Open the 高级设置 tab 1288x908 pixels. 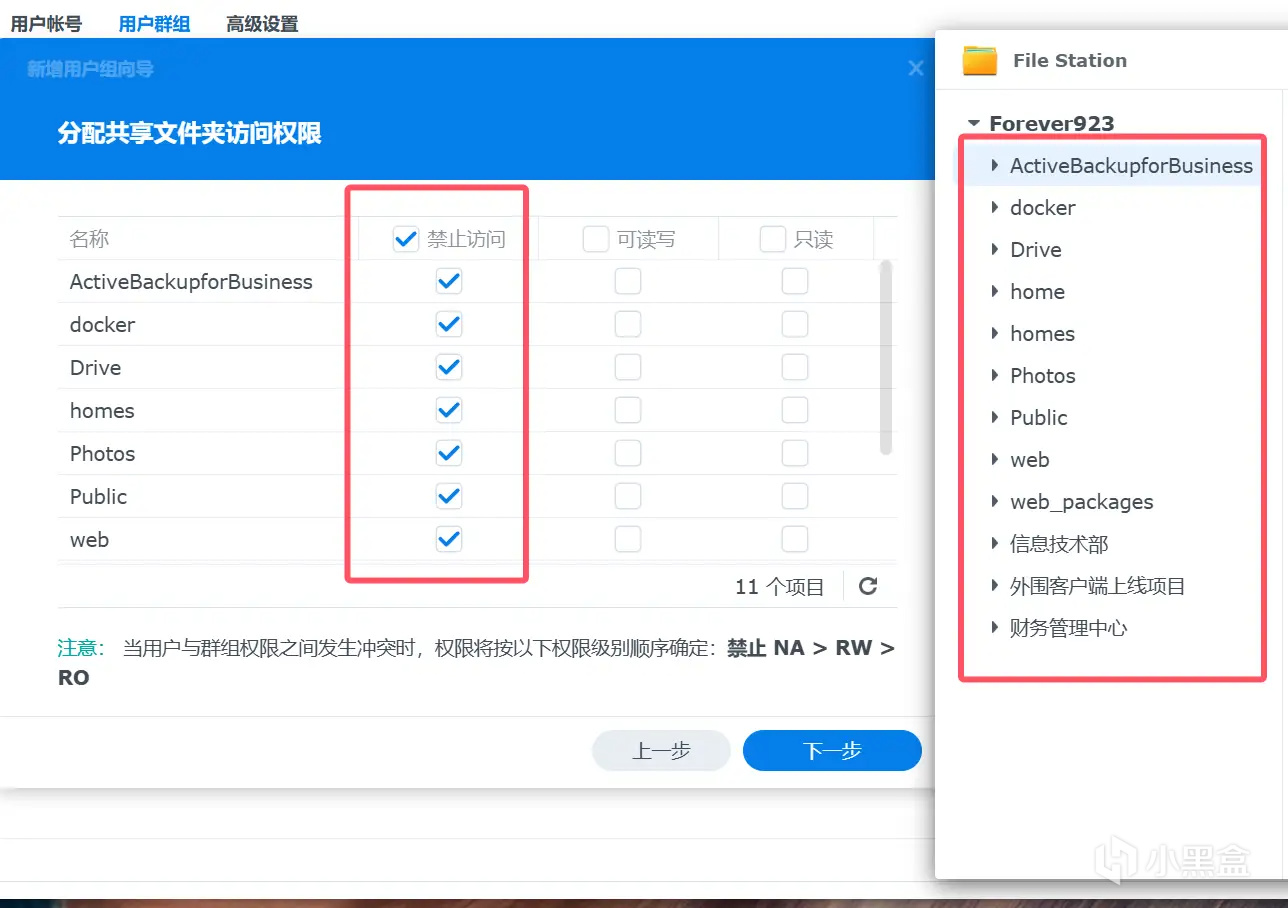coord(262,23)
